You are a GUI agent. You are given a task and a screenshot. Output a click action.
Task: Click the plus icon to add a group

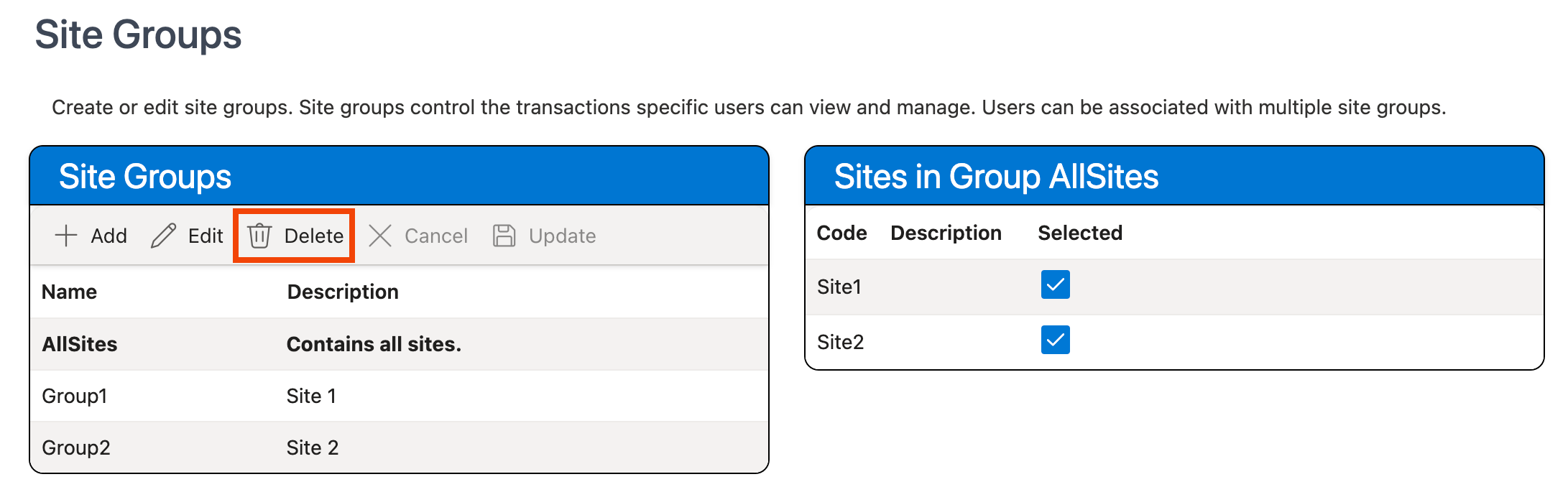point(66,236)
